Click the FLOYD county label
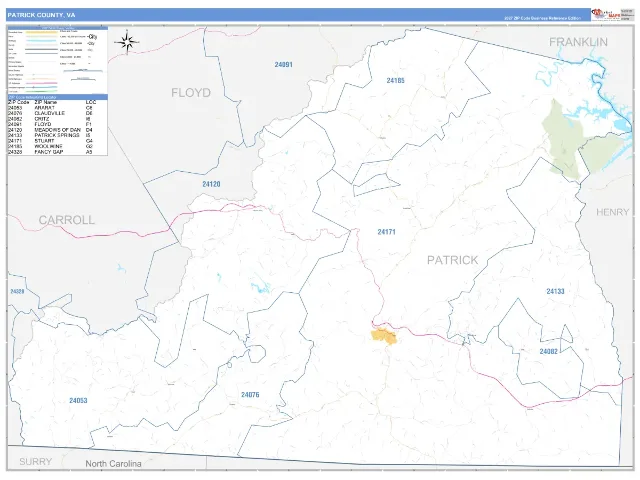The width and height of the screenshot is (640, 480). pos(191,93)
